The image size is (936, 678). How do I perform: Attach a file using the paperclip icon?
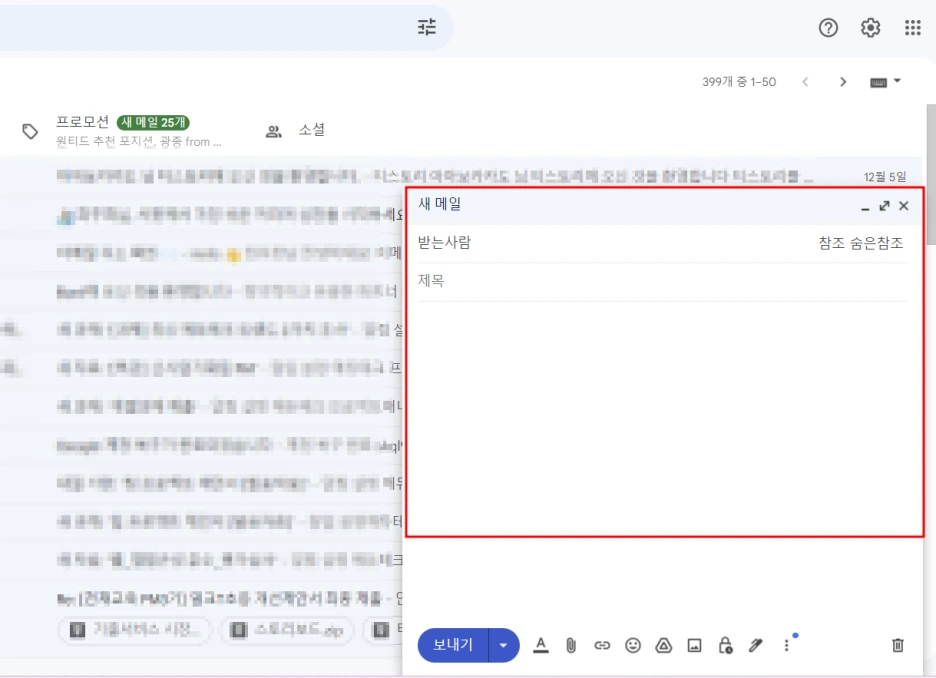pyautogui.click(x=571, y=645)
